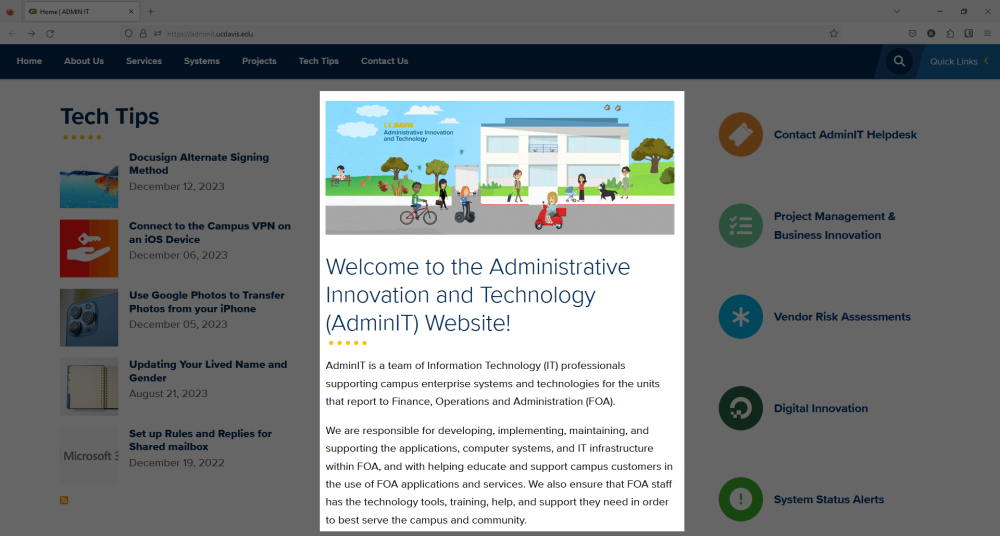
Task: Click the Digital Innovation circle icon
Action: coord(740,408)
